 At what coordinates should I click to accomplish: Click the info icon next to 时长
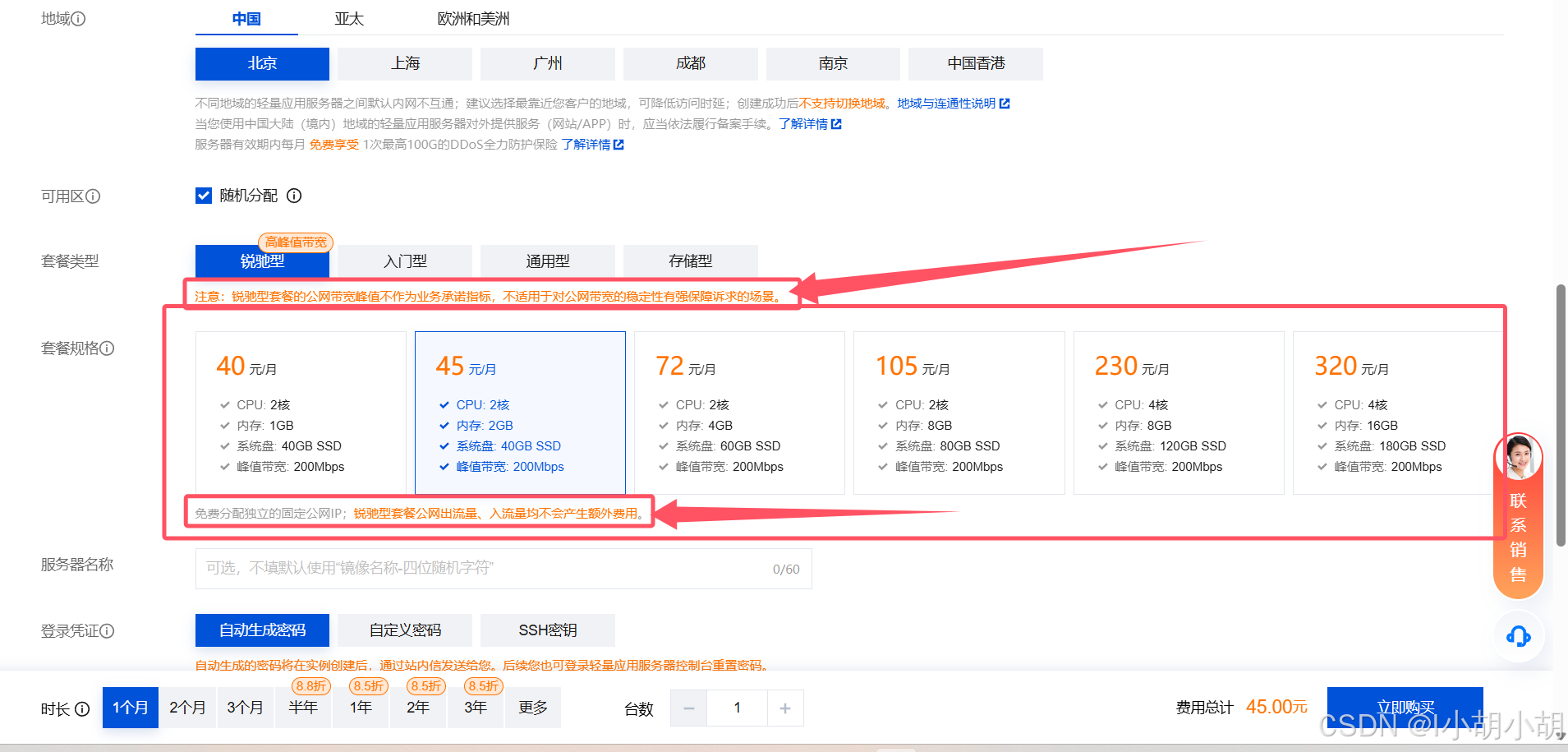click(82, 709)
